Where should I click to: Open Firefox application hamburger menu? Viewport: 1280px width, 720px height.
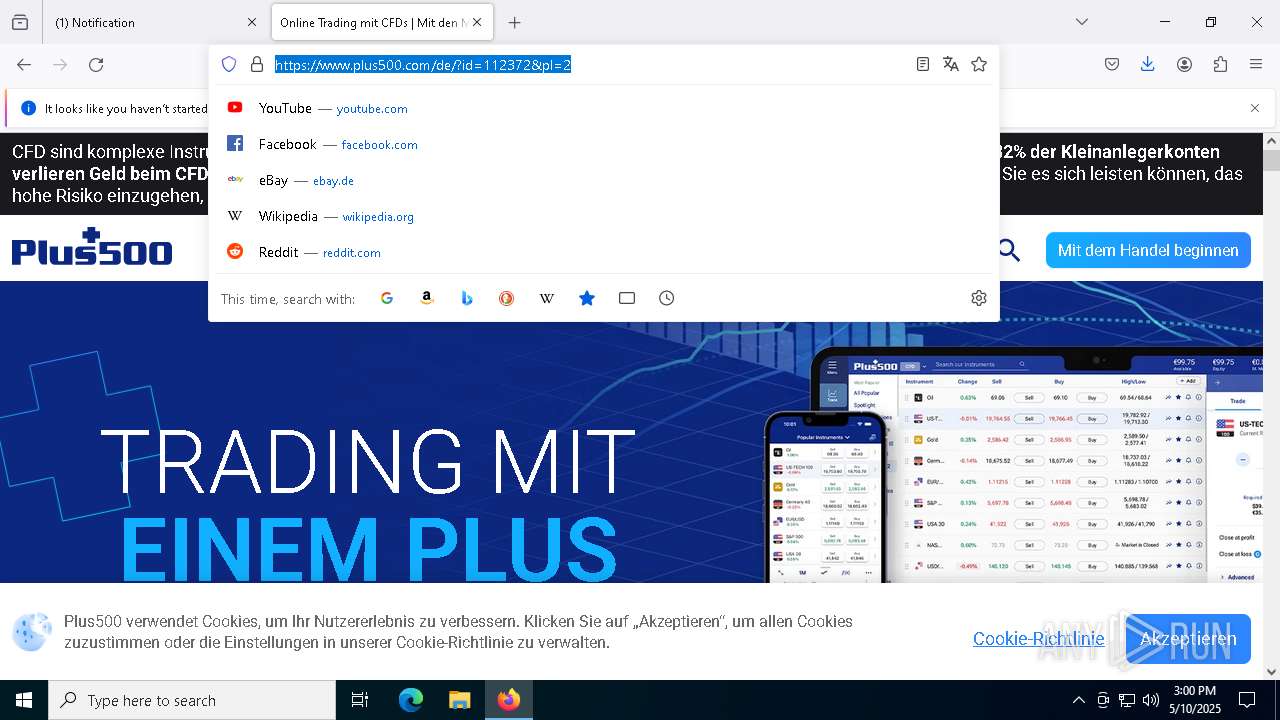click(1256, 64)
